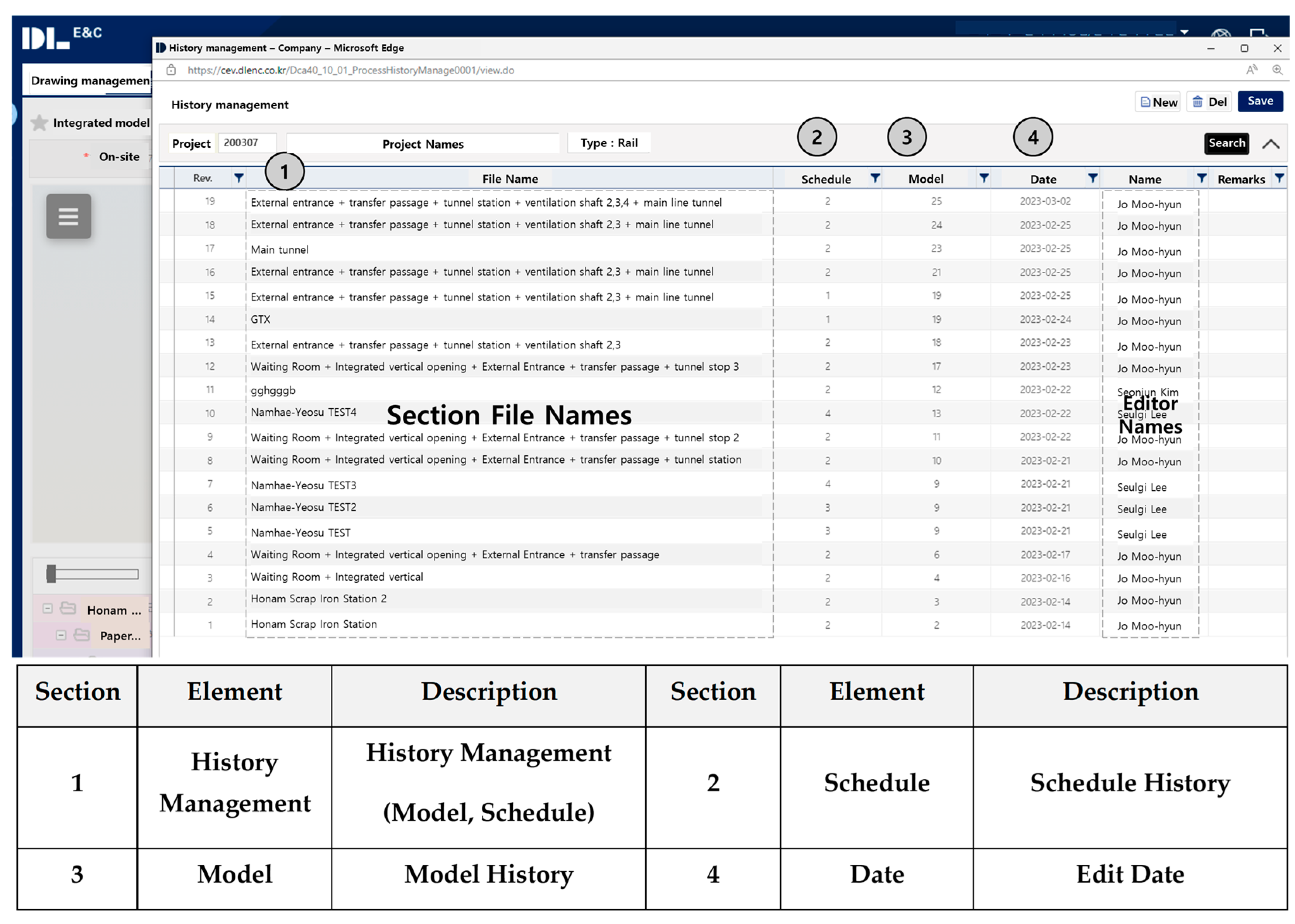The width and height of the screenshot is (1295, 924).
Task: Click the zoom magnifier icon in address bar
Action: (1277, 70)
